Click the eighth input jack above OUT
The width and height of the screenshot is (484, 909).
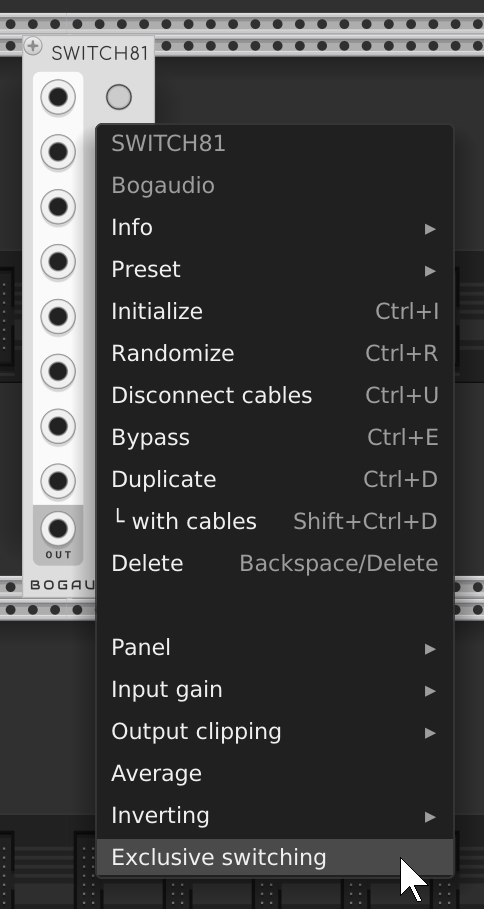click(58, 481)
